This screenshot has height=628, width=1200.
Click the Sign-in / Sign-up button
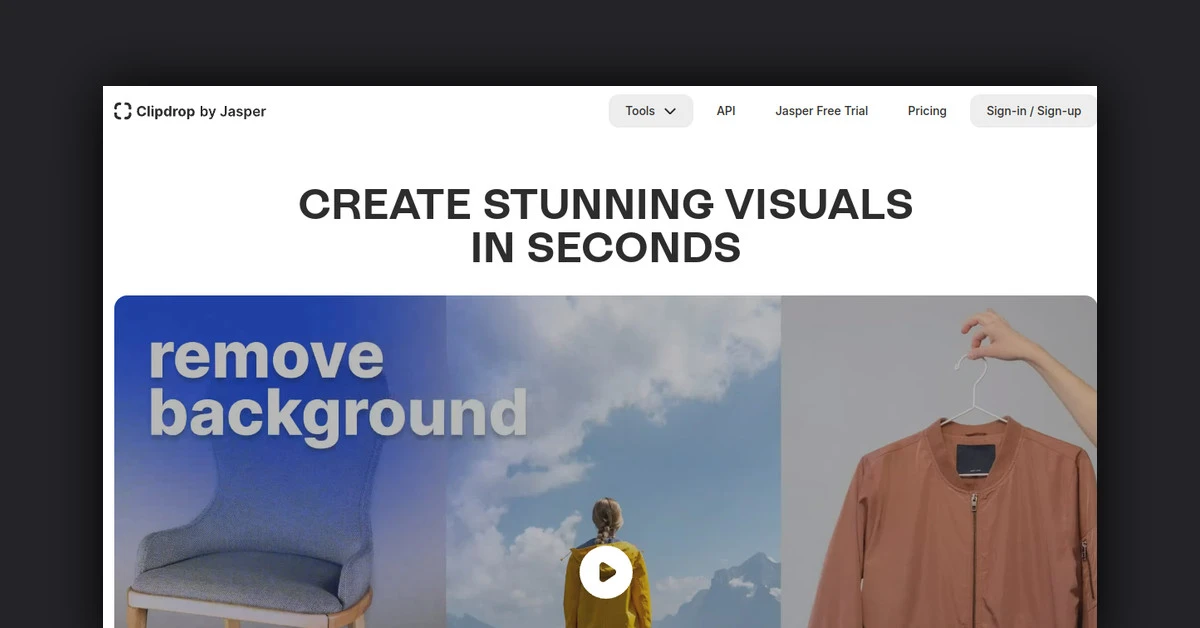tap(1033, 111)
